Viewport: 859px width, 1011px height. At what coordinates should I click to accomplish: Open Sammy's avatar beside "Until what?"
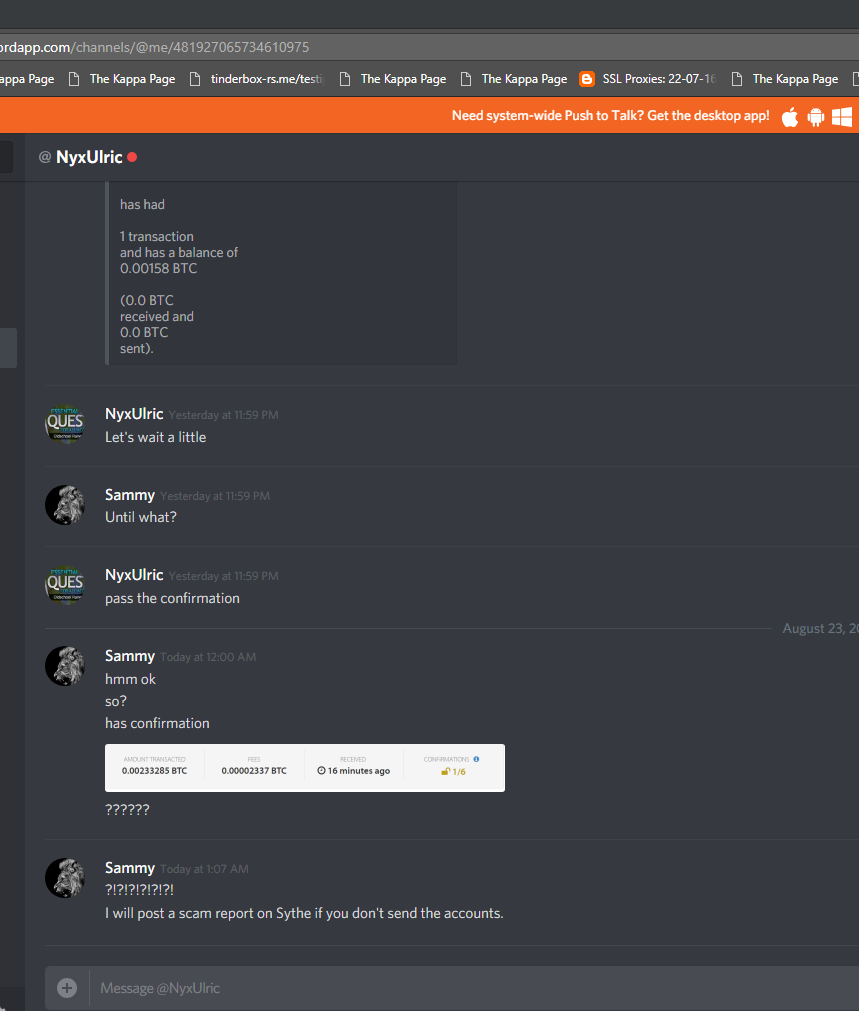pyautogui.click(x=64, y=505)
